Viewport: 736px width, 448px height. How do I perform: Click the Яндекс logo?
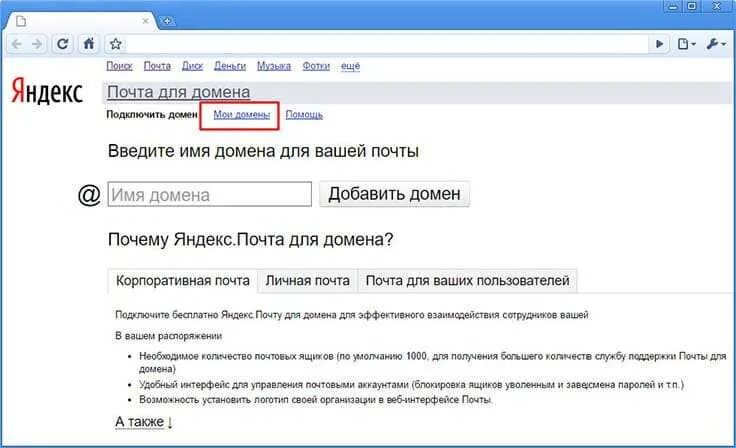tap(47, 91)
